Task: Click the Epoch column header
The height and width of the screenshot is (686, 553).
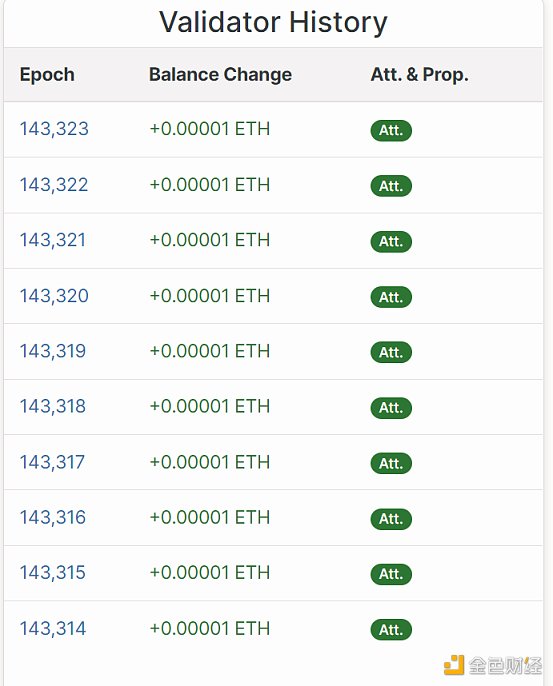Action: [47, 75]
